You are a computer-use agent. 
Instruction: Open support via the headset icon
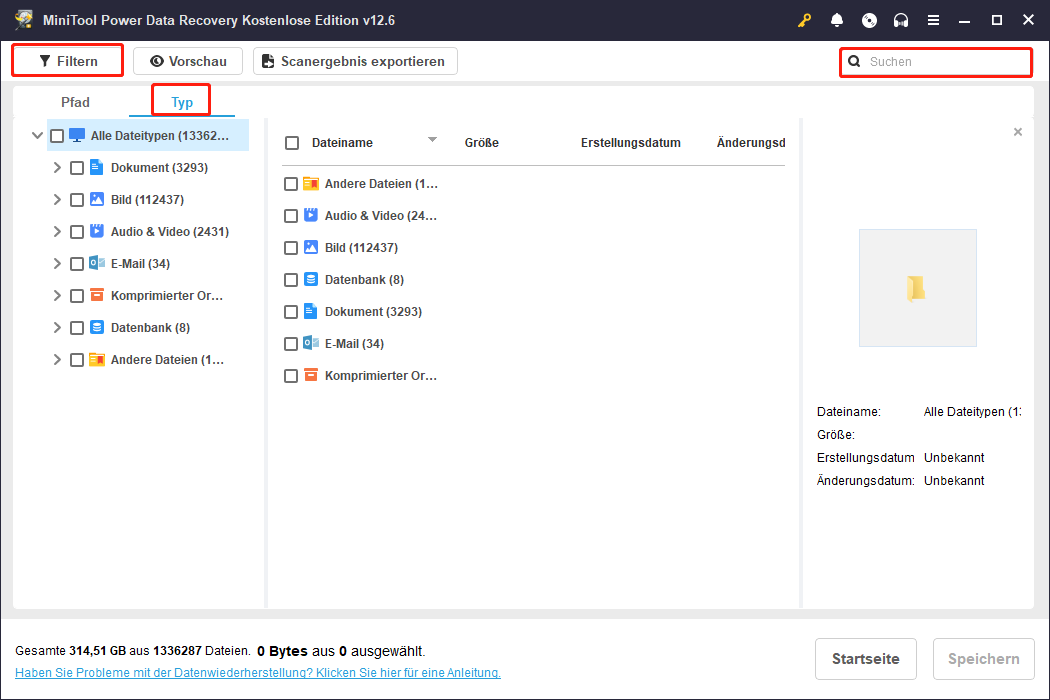pos(901,20)
